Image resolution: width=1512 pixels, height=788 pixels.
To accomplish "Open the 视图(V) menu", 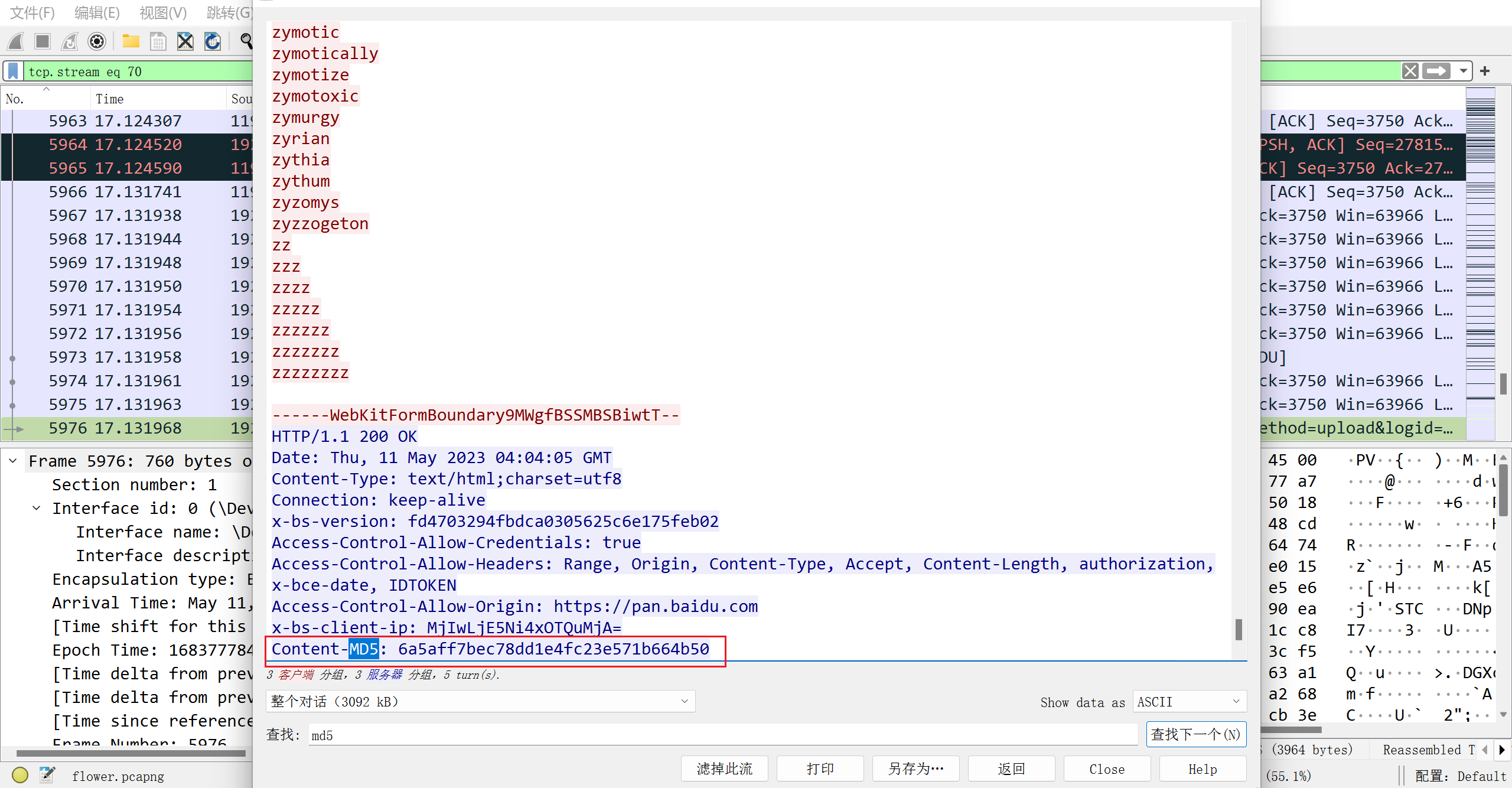I will coord(163,12).
